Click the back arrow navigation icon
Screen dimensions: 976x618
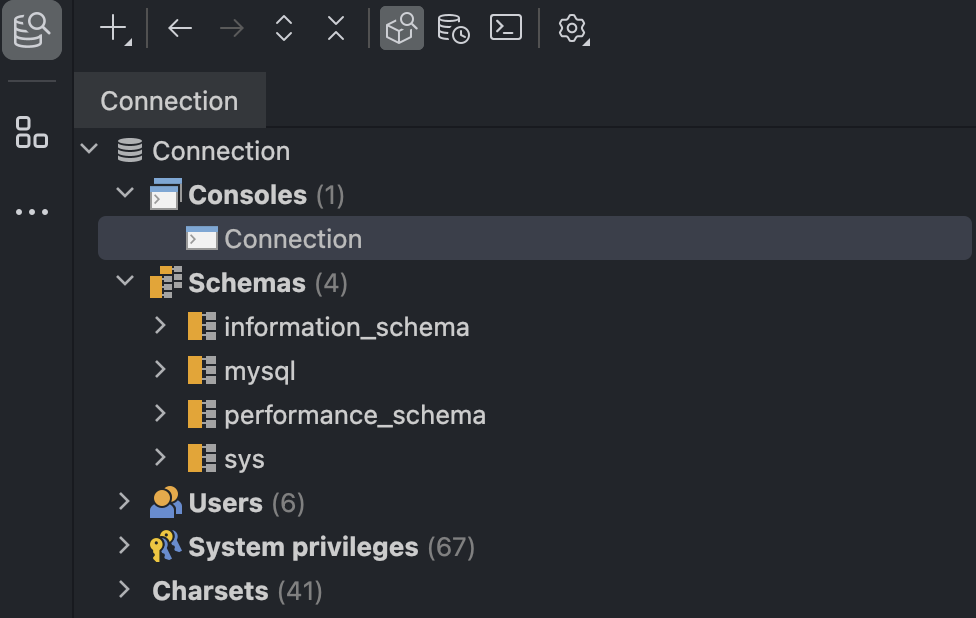[180, 28]
